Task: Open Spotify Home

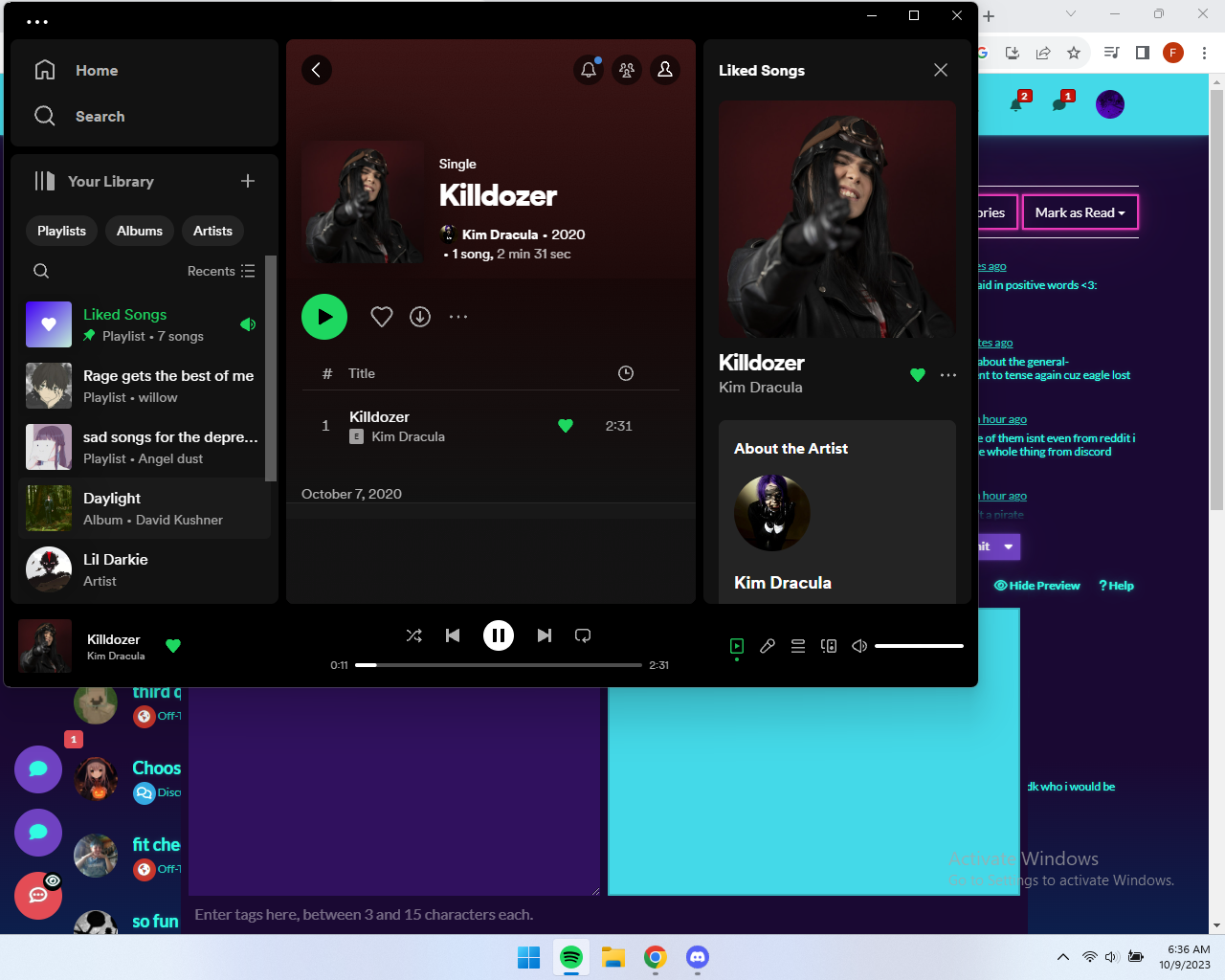Action: 77,70
